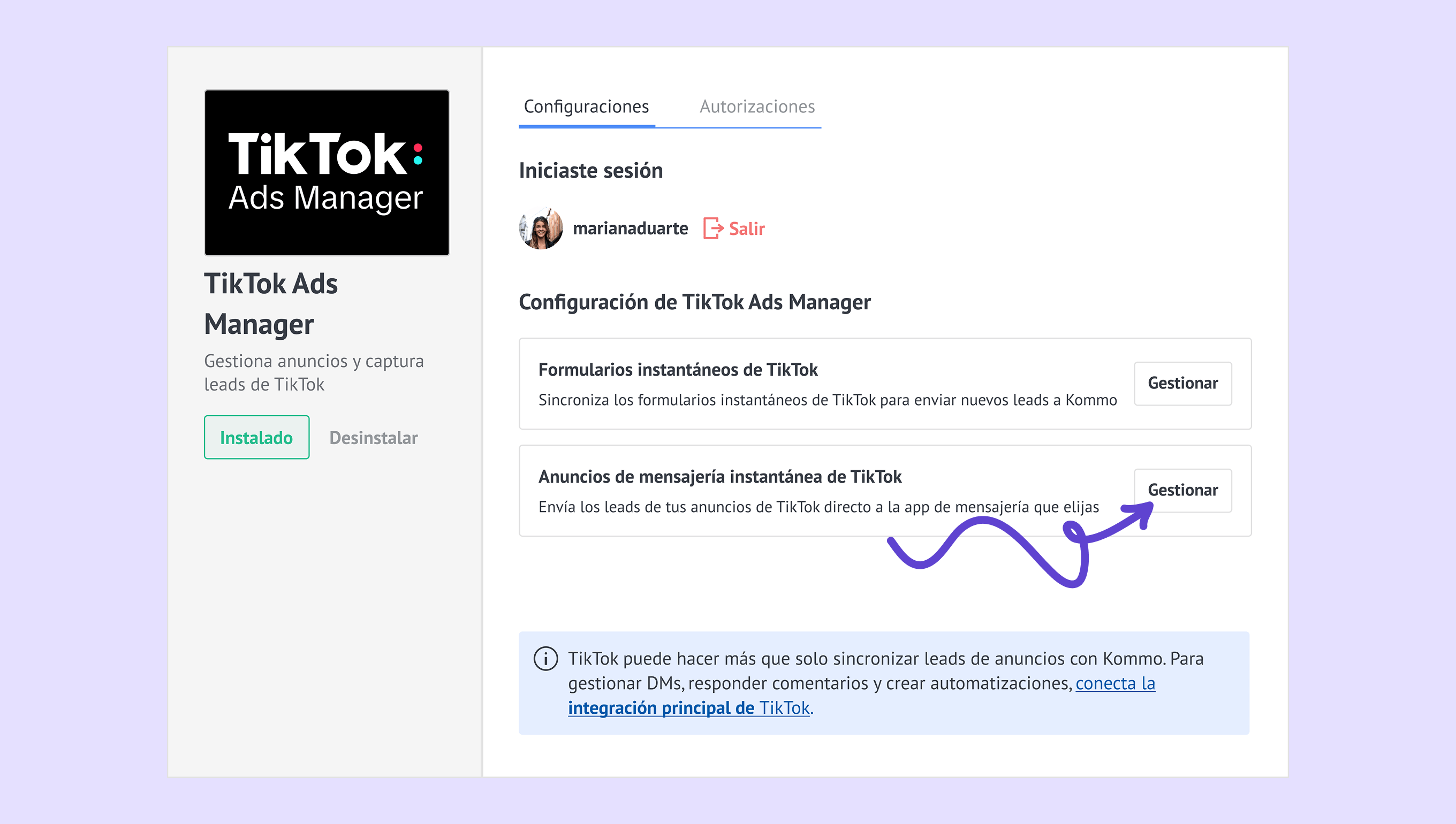1456x824 pixels.
Task: Click the "Gestiona anuncios y captura leads" description
Action: (x=314, y=372)
